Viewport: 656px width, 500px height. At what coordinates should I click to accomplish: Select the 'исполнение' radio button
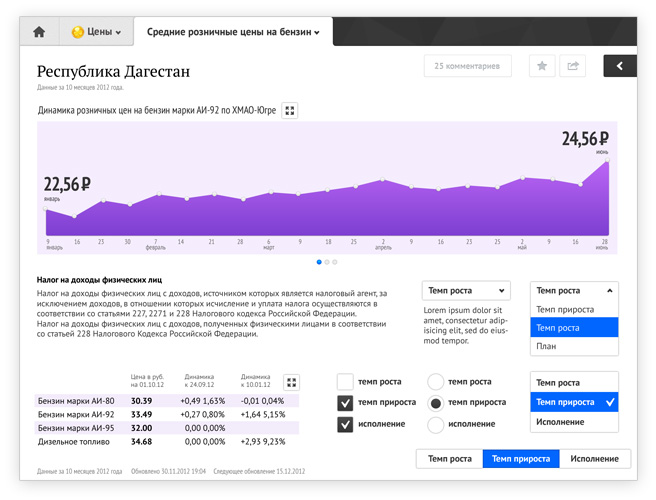pos(435,424)
